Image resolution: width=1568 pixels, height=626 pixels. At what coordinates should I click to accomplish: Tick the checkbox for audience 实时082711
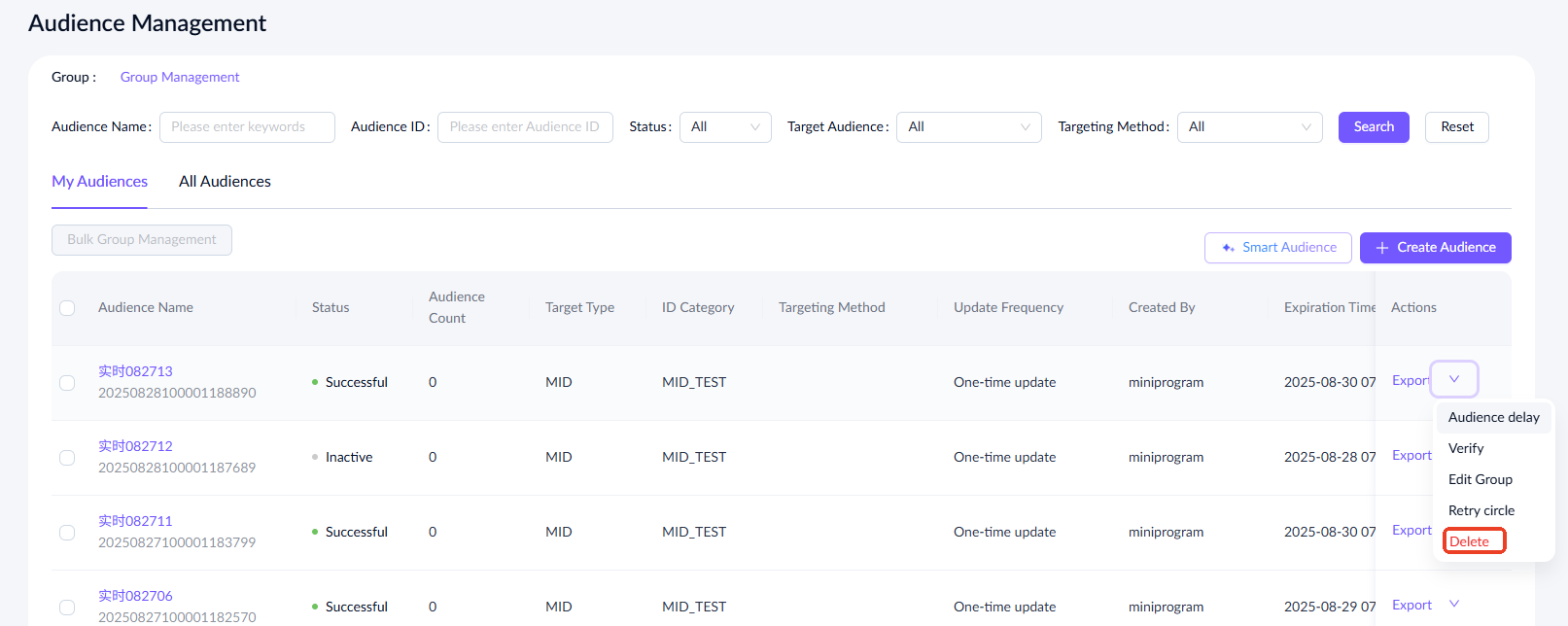pyautogui.click(x=67, y=533)
